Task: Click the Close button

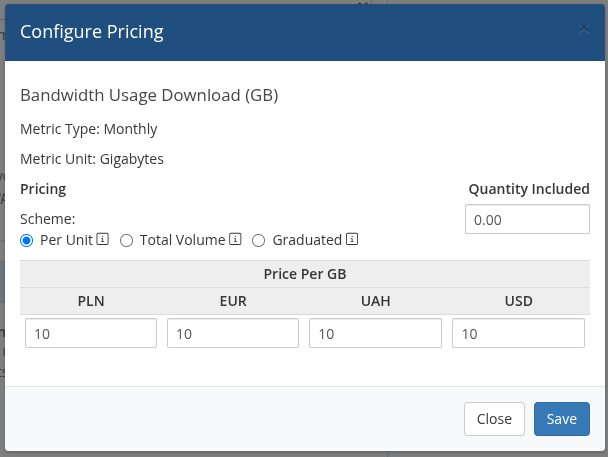Action: click(494, 419)
